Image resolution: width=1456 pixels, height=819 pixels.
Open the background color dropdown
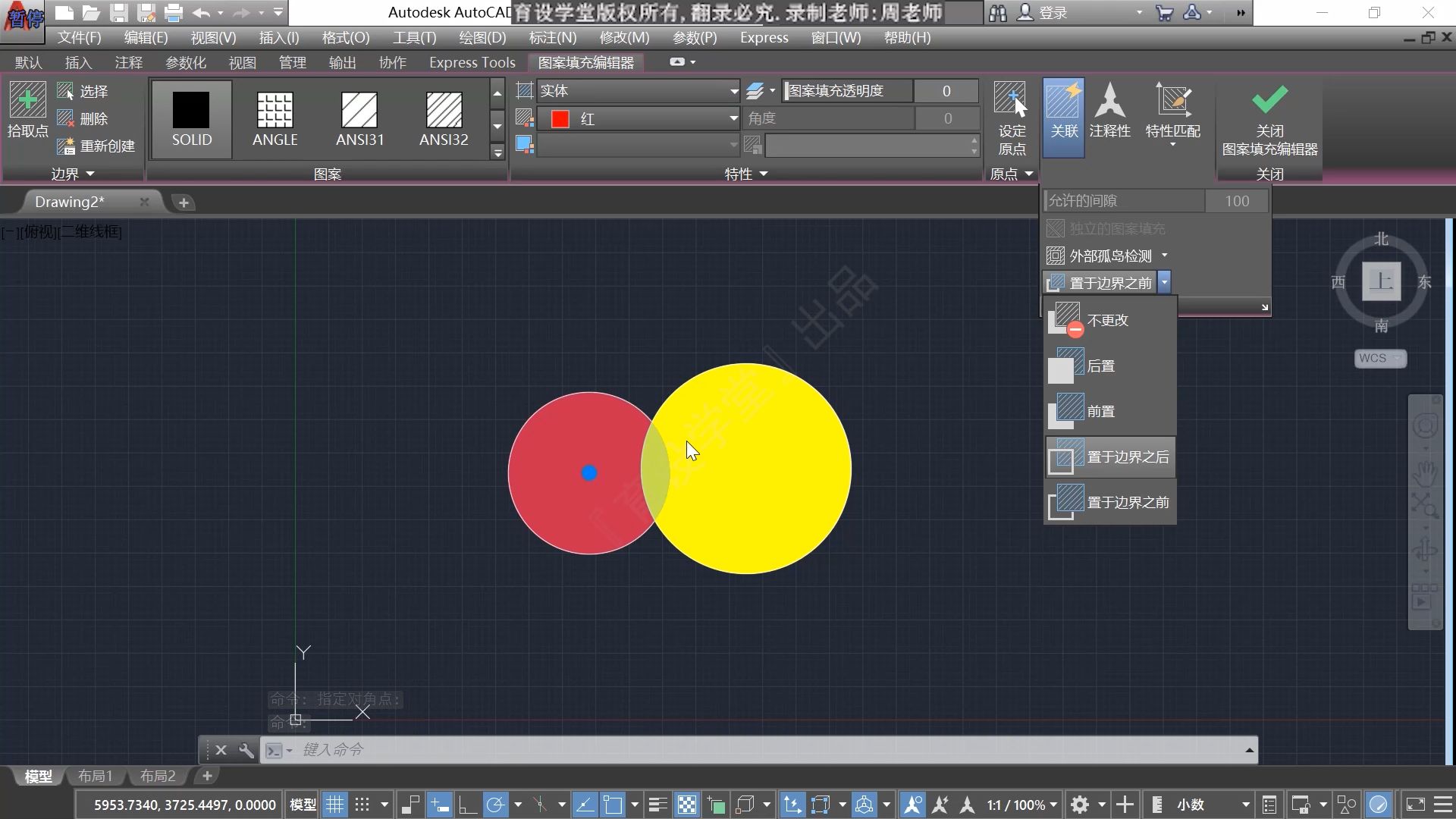click(638, 144)
